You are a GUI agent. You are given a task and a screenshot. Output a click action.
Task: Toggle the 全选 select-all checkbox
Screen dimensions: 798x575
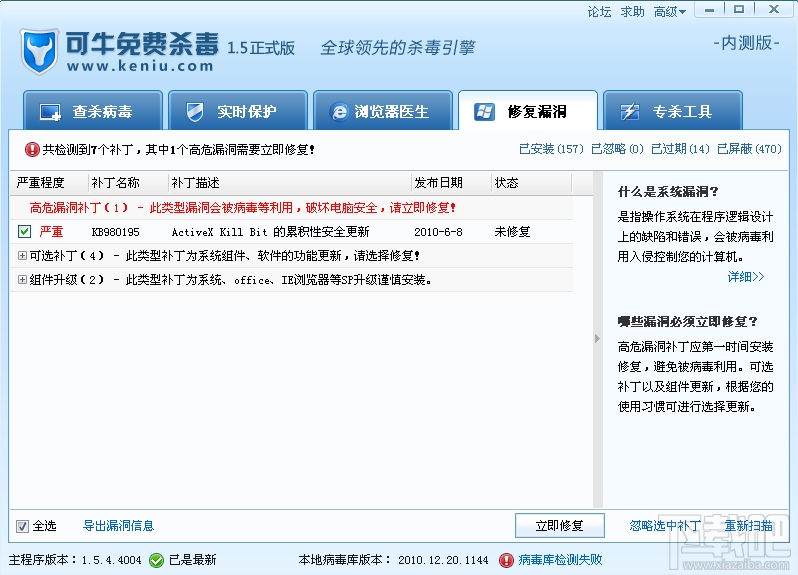[x=22, y=526]
